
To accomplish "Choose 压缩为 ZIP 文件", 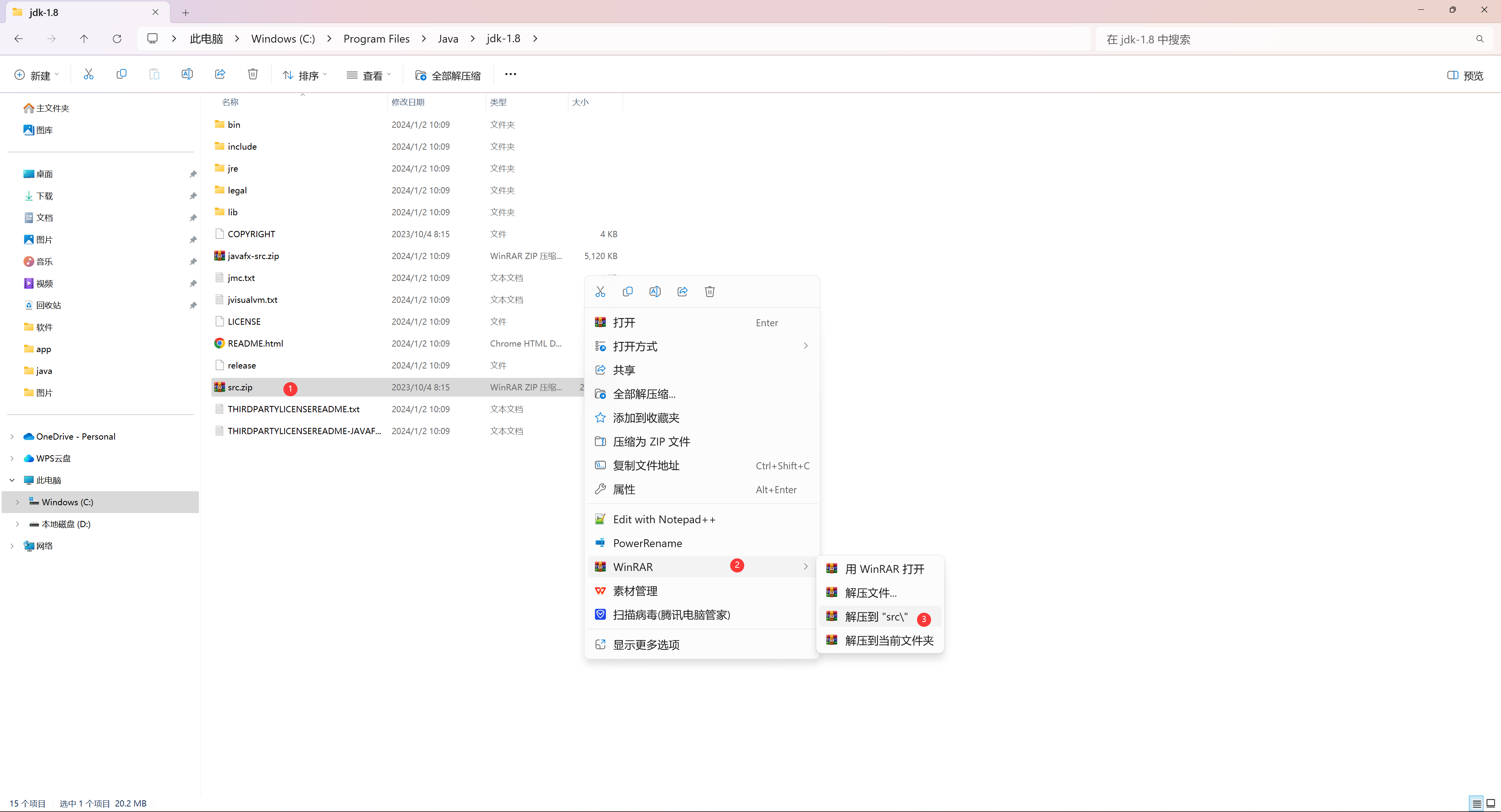I will 702,442.
